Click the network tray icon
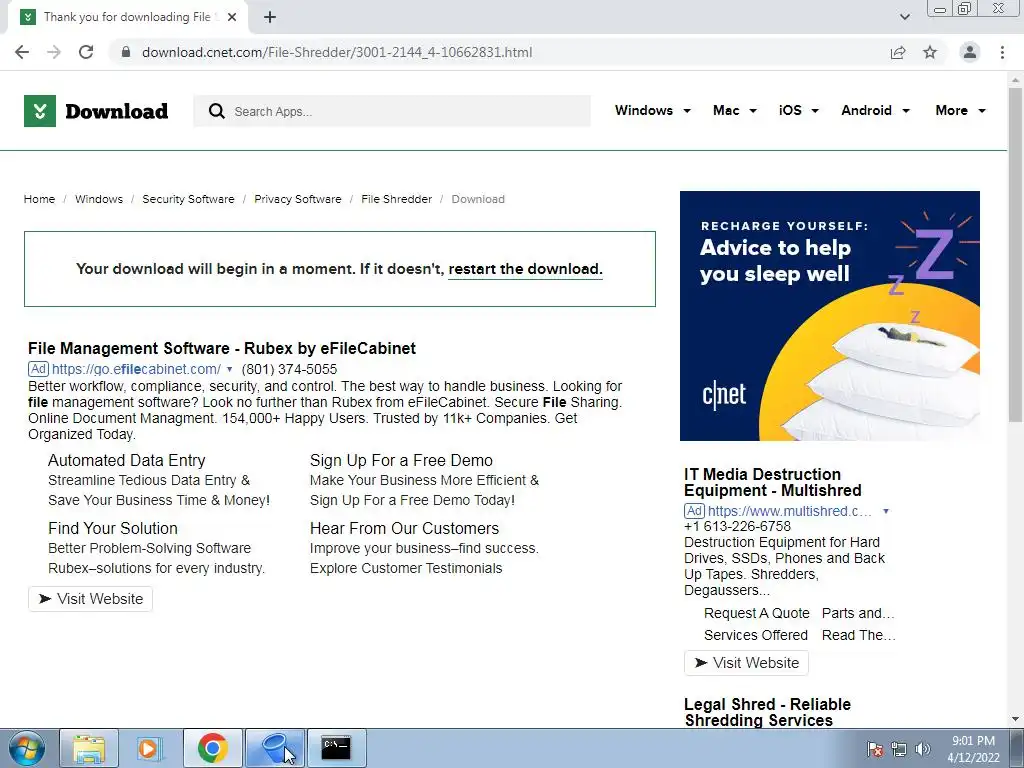 pos(899,749)
